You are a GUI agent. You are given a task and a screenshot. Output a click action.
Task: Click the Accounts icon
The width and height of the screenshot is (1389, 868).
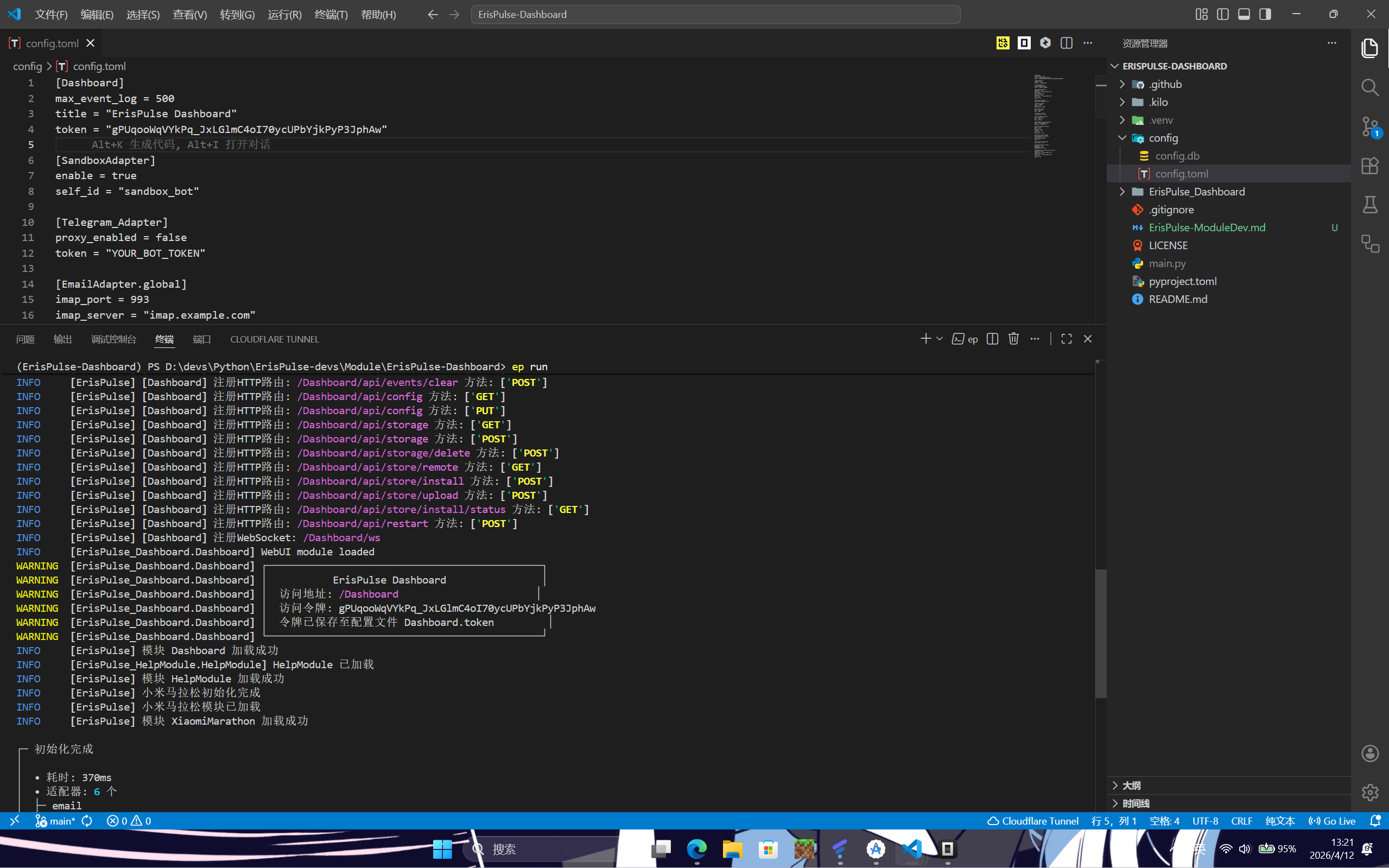click(1369, 753)
